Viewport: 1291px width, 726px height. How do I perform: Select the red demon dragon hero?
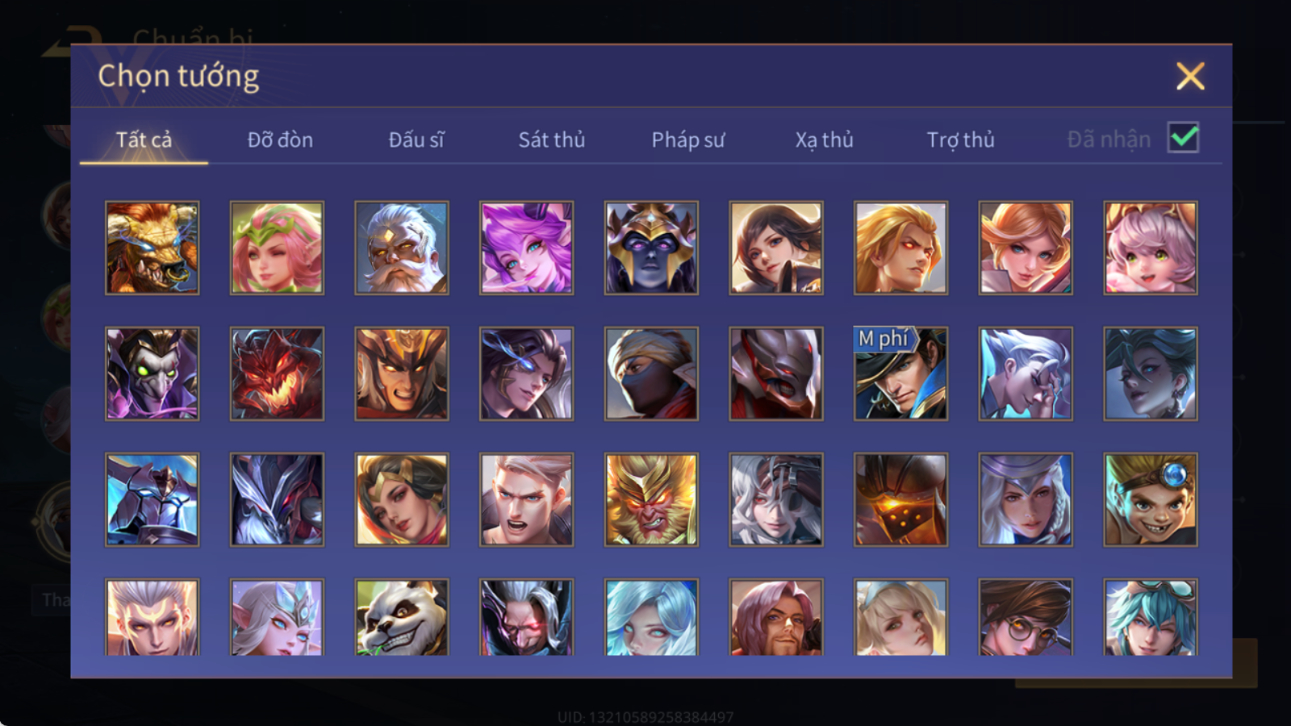[x=277, y=374]
